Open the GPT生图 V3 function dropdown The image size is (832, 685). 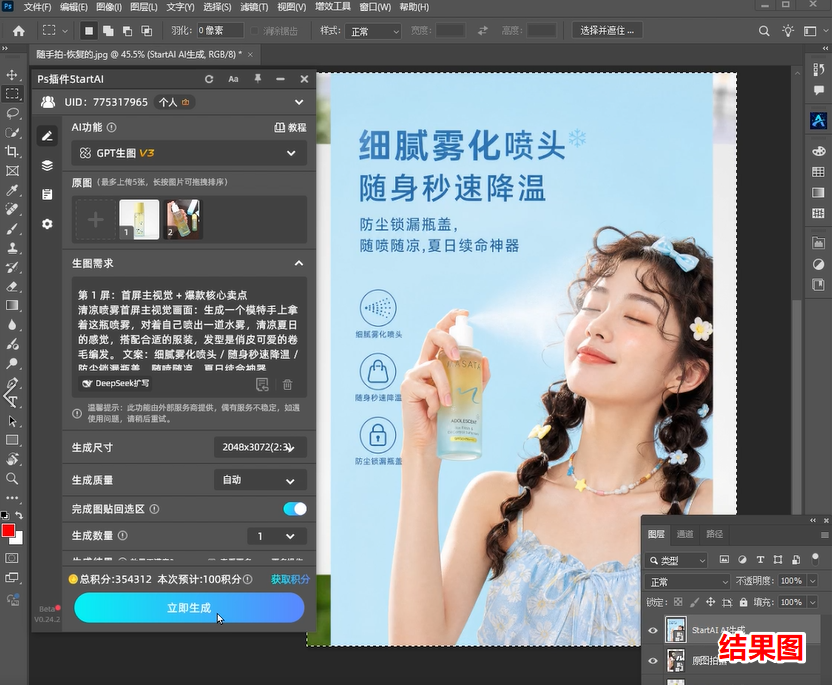[189, 153]
